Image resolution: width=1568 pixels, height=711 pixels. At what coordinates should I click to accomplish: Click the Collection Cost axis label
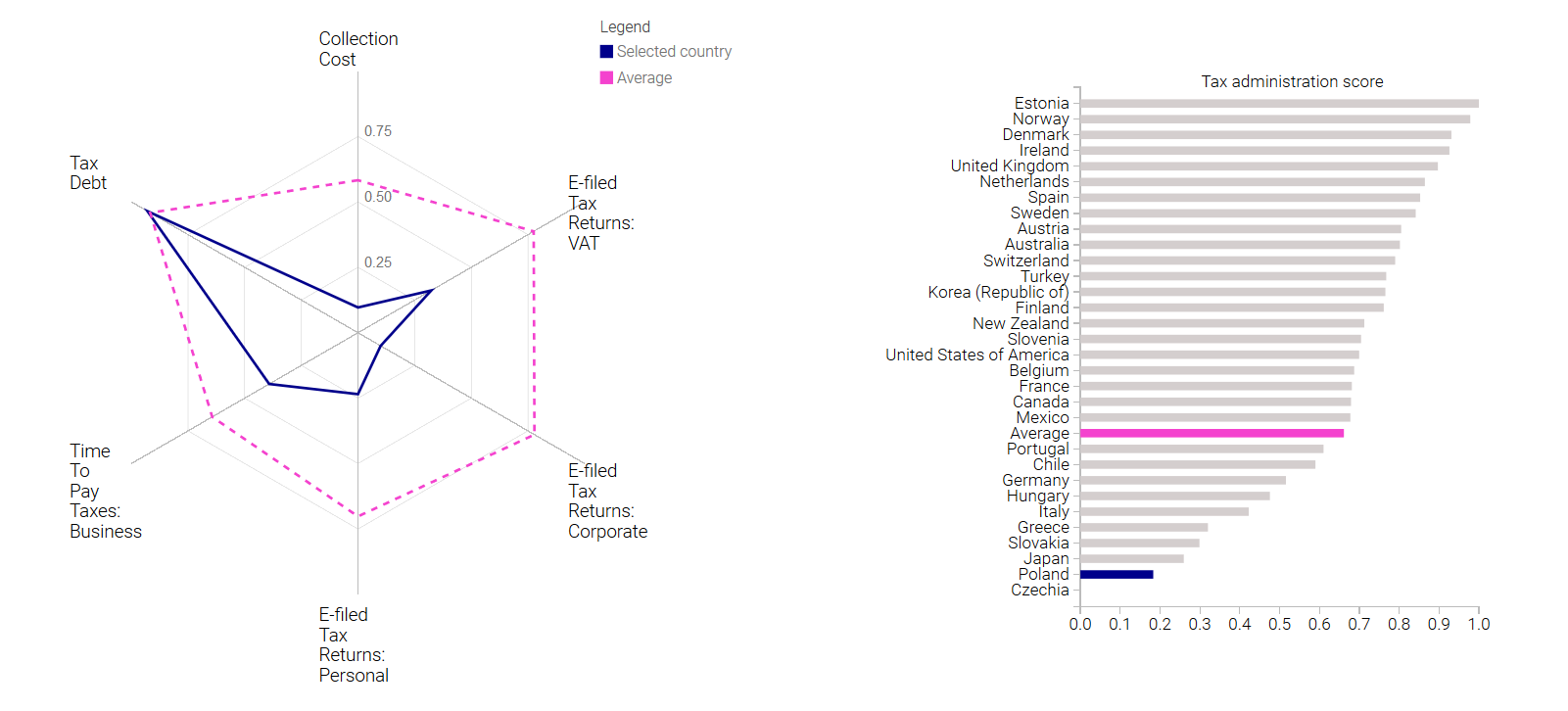click(358, 49)
